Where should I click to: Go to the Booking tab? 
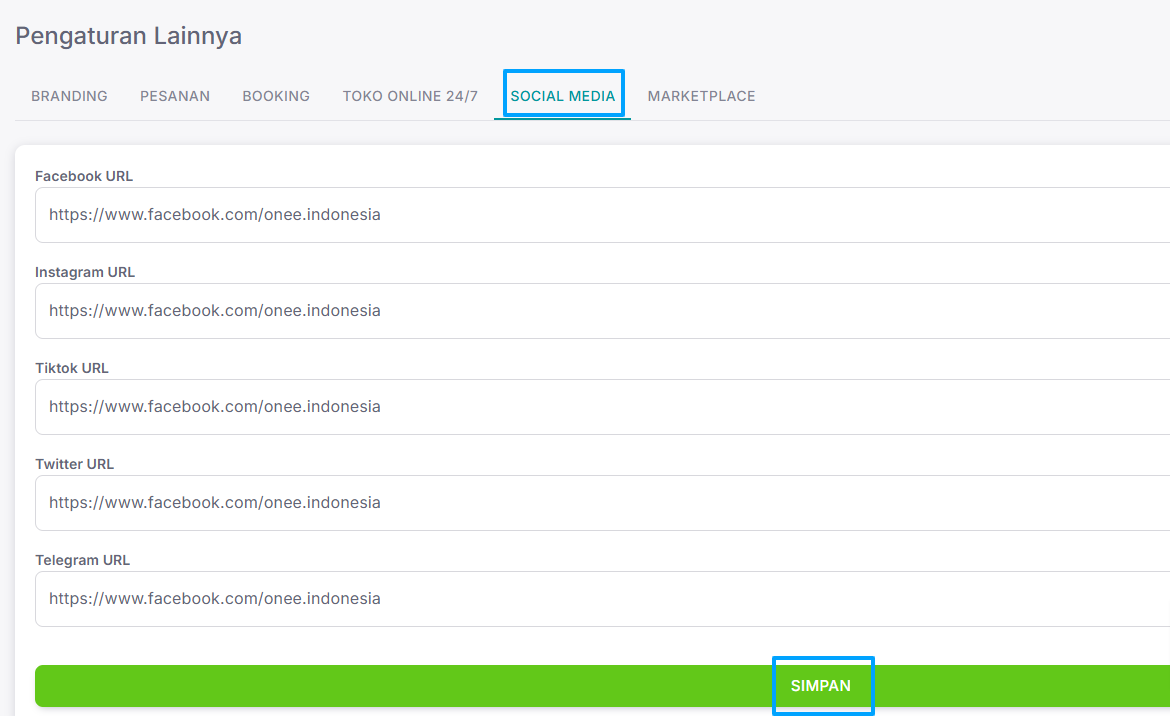click(276, 96)
